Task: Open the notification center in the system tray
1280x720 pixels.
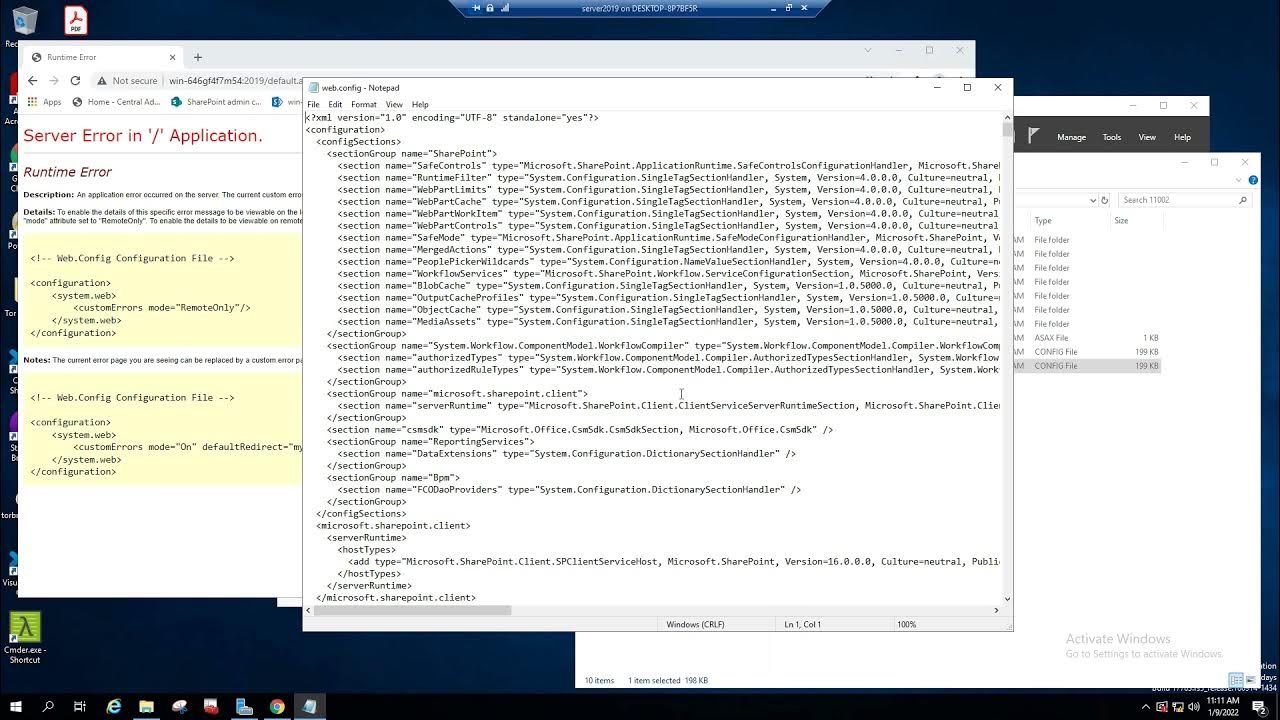Action: [1260, 706]
